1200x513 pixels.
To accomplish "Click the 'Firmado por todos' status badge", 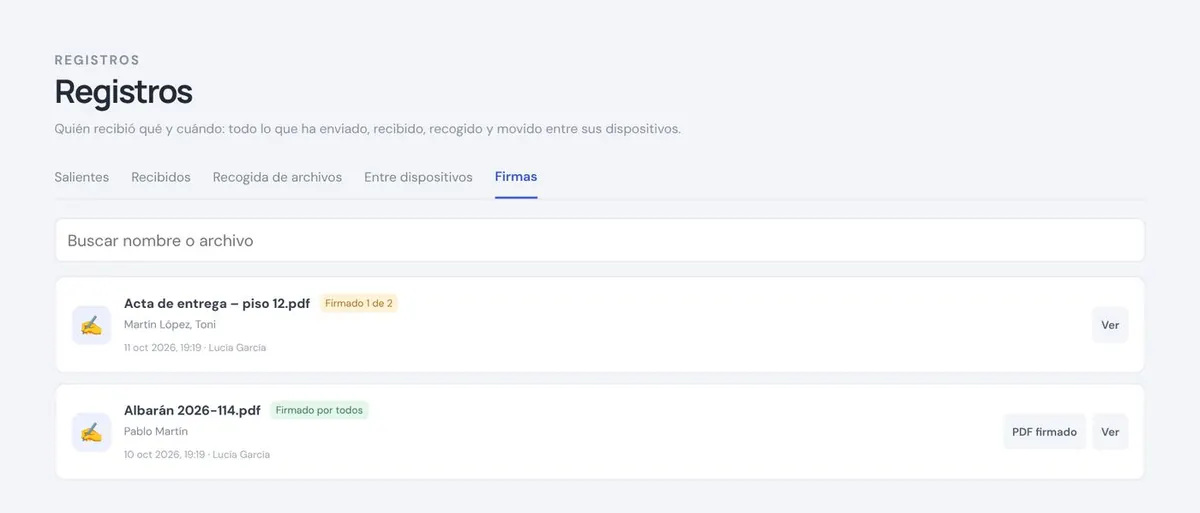I will pos(319,410).
